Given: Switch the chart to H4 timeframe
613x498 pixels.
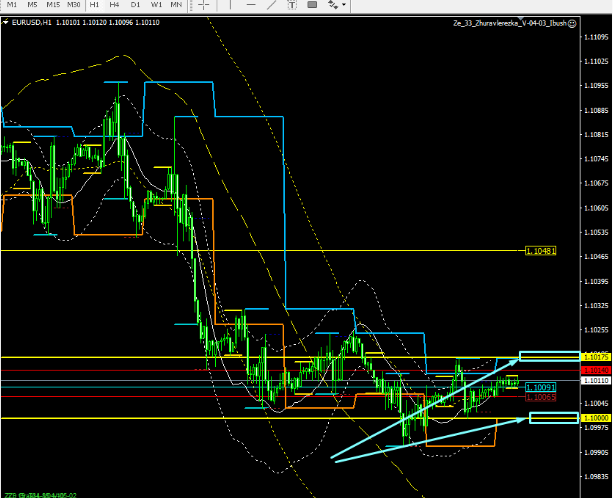Looking at the screenshot, I should pos(115,5).
